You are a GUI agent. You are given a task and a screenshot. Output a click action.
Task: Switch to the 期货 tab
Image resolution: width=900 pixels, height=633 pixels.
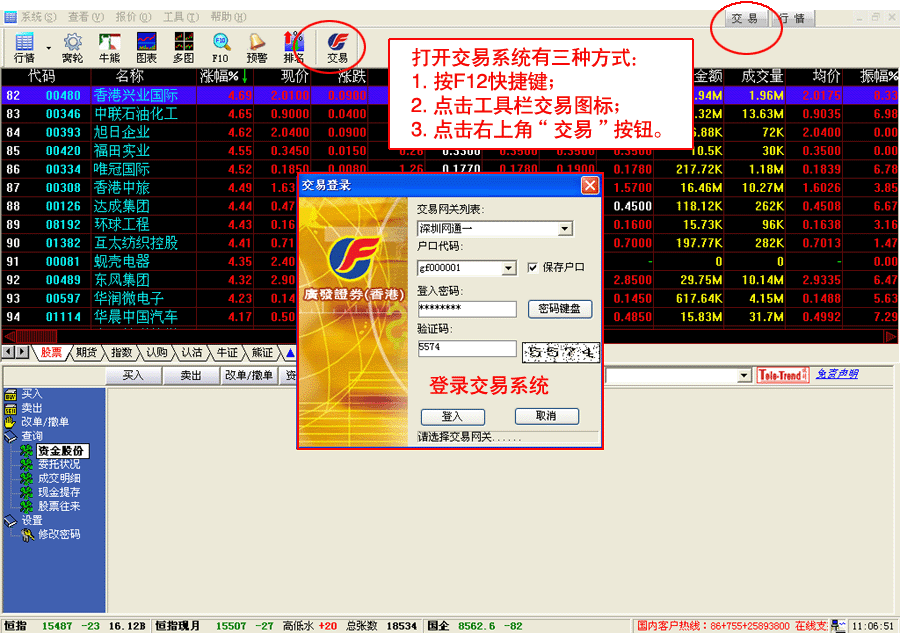[x=86, y=352]
